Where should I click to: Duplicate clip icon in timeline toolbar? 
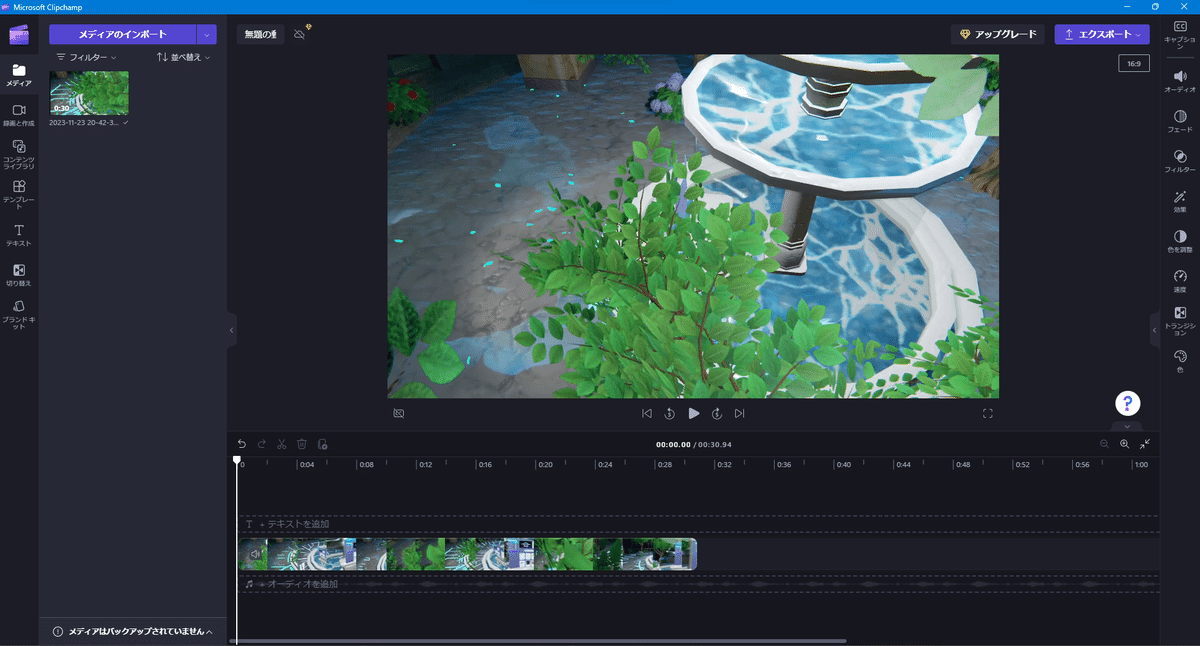[322, 444]
